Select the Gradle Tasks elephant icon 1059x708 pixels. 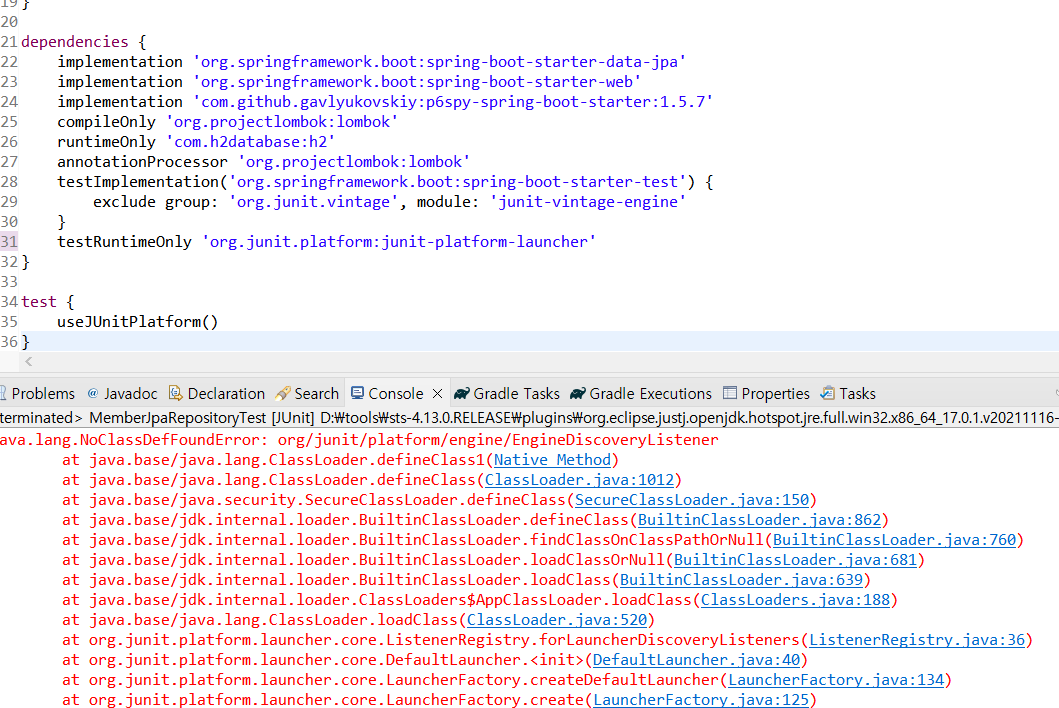[x=459, y=393]
